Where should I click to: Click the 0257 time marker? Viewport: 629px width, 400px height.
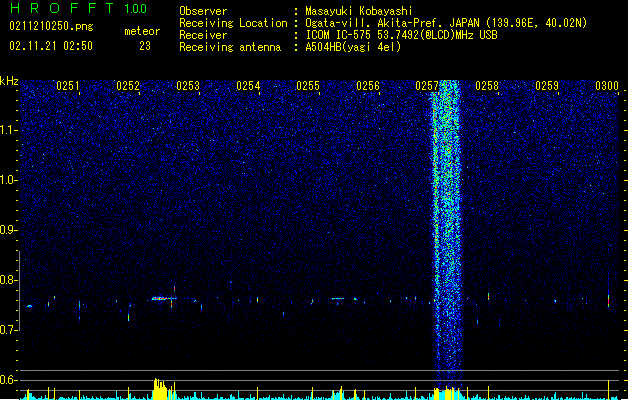pos(427,86)
